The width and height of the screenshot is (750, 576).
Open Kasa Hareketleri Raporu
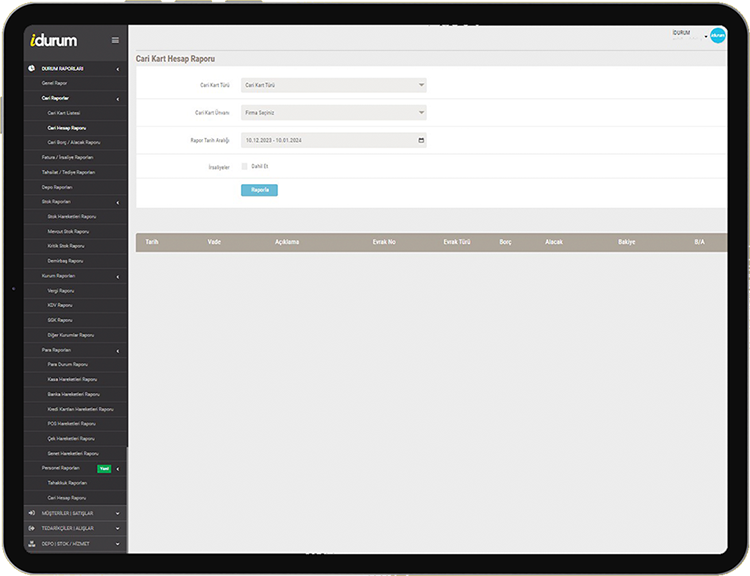(72, 379)
